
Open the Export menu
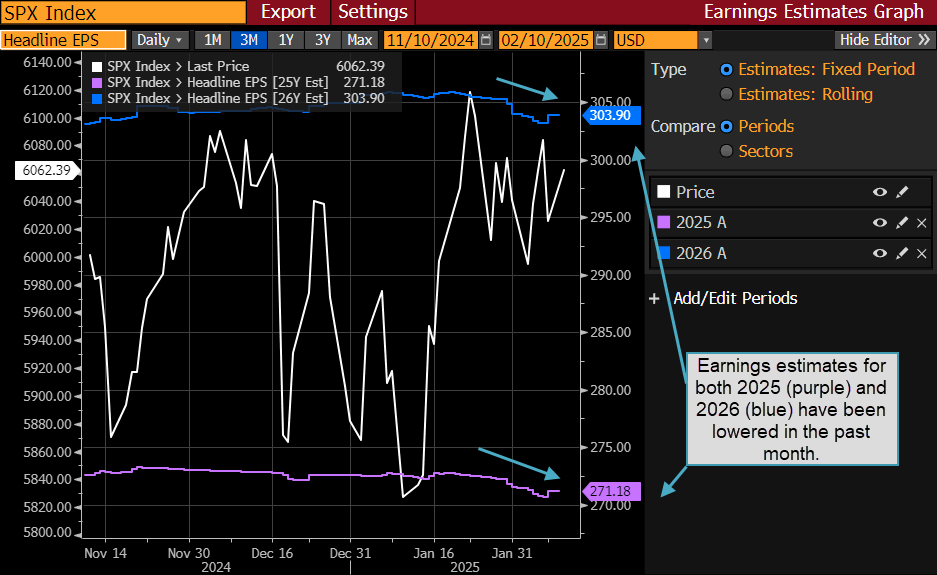pos(288,11)
